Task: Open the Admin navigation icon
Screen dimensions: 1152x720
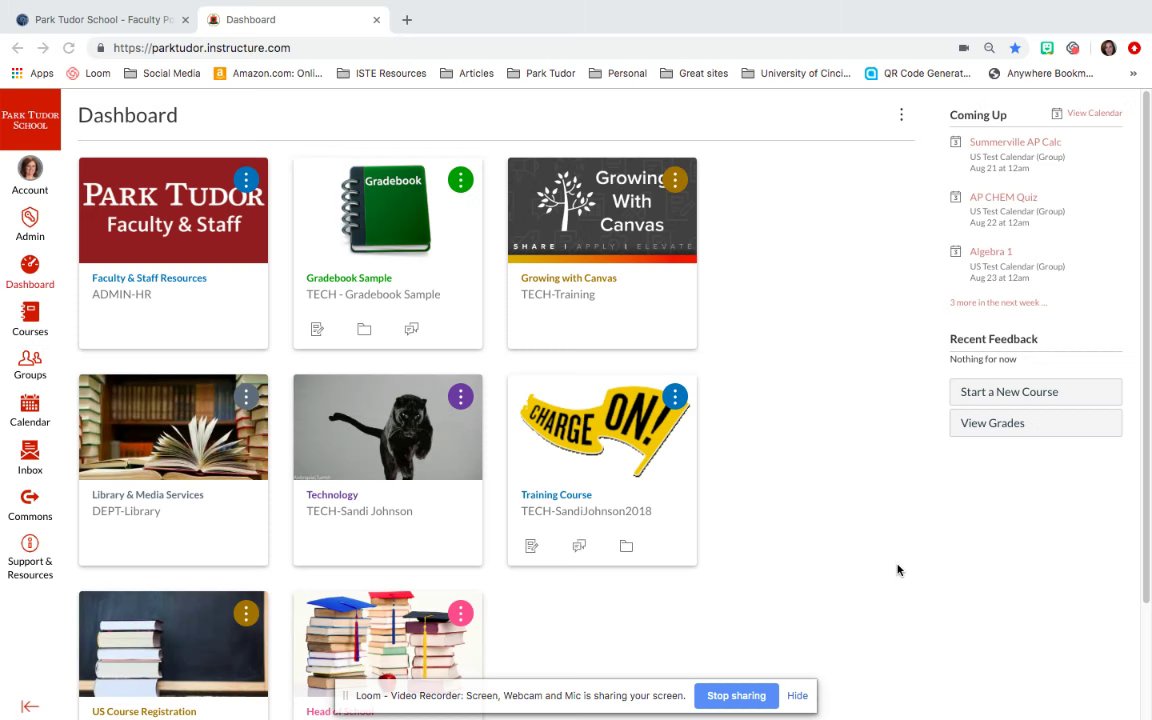Action: pyautogui.click(x=30, y=224)
